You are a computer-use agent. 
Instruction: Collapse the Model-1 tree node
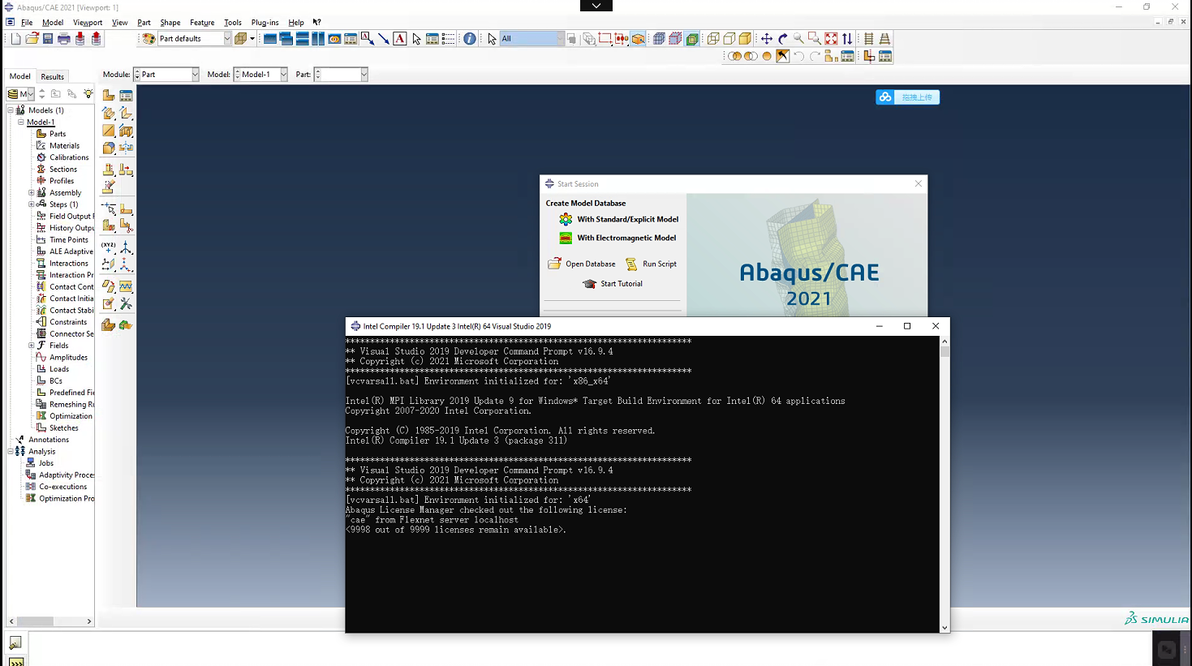coord(21,122)
